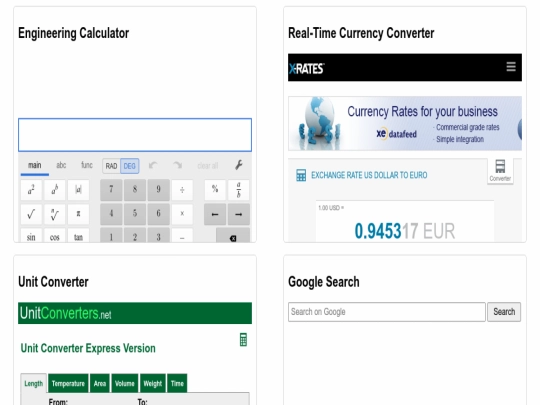Switch calculator to RAD mode

tap(111, 166)
